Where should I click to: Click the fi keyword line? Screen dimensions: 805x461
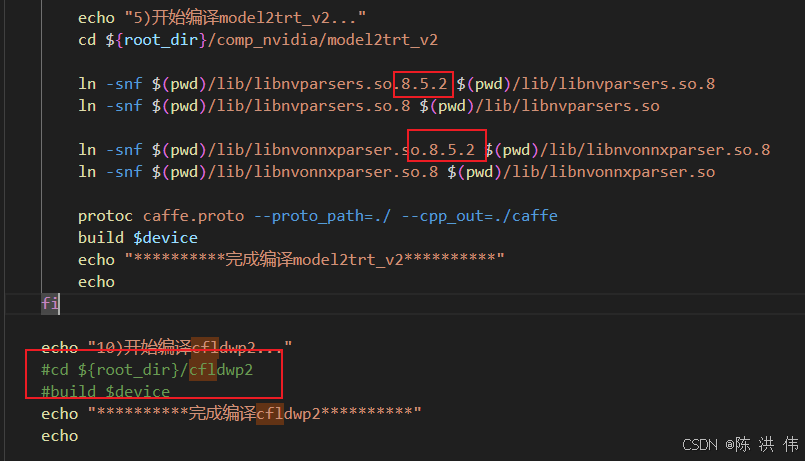50,304
